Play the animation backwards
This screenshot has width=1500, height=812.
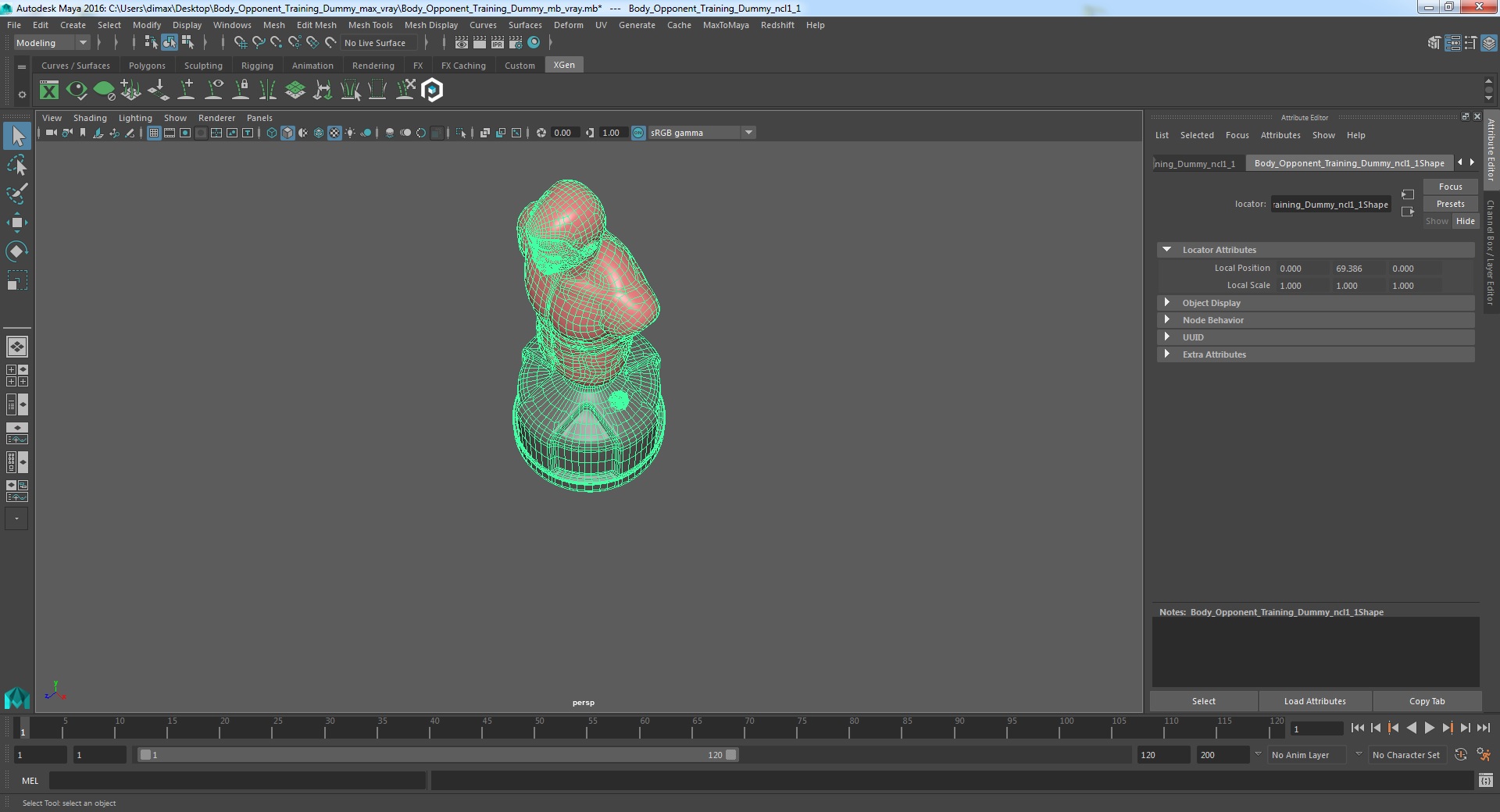tap(1411, 728)
